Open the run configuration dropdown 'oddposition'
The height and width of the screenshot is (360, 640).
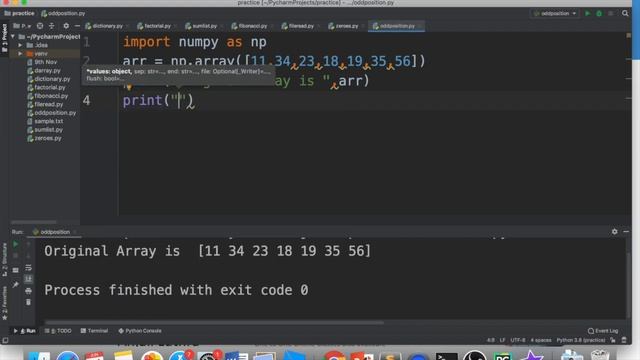coord(555,13)
